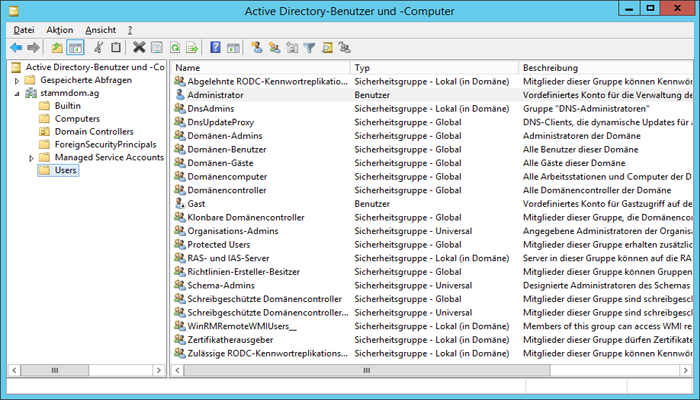Viewport: 700px width, 400px height.
Task: Sort by the Name column header
Action: point(260,67)
